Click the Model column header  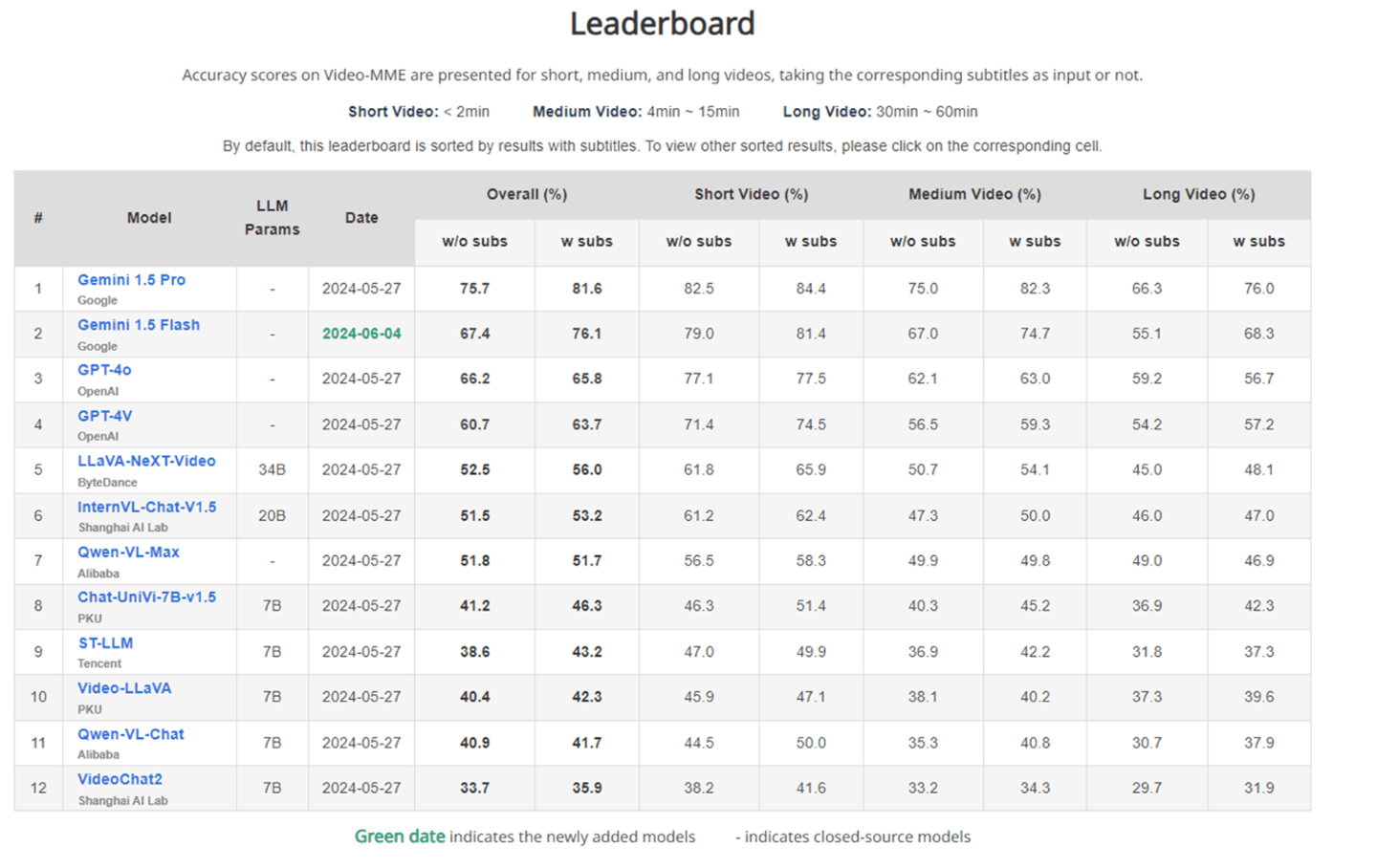(149, 218)
